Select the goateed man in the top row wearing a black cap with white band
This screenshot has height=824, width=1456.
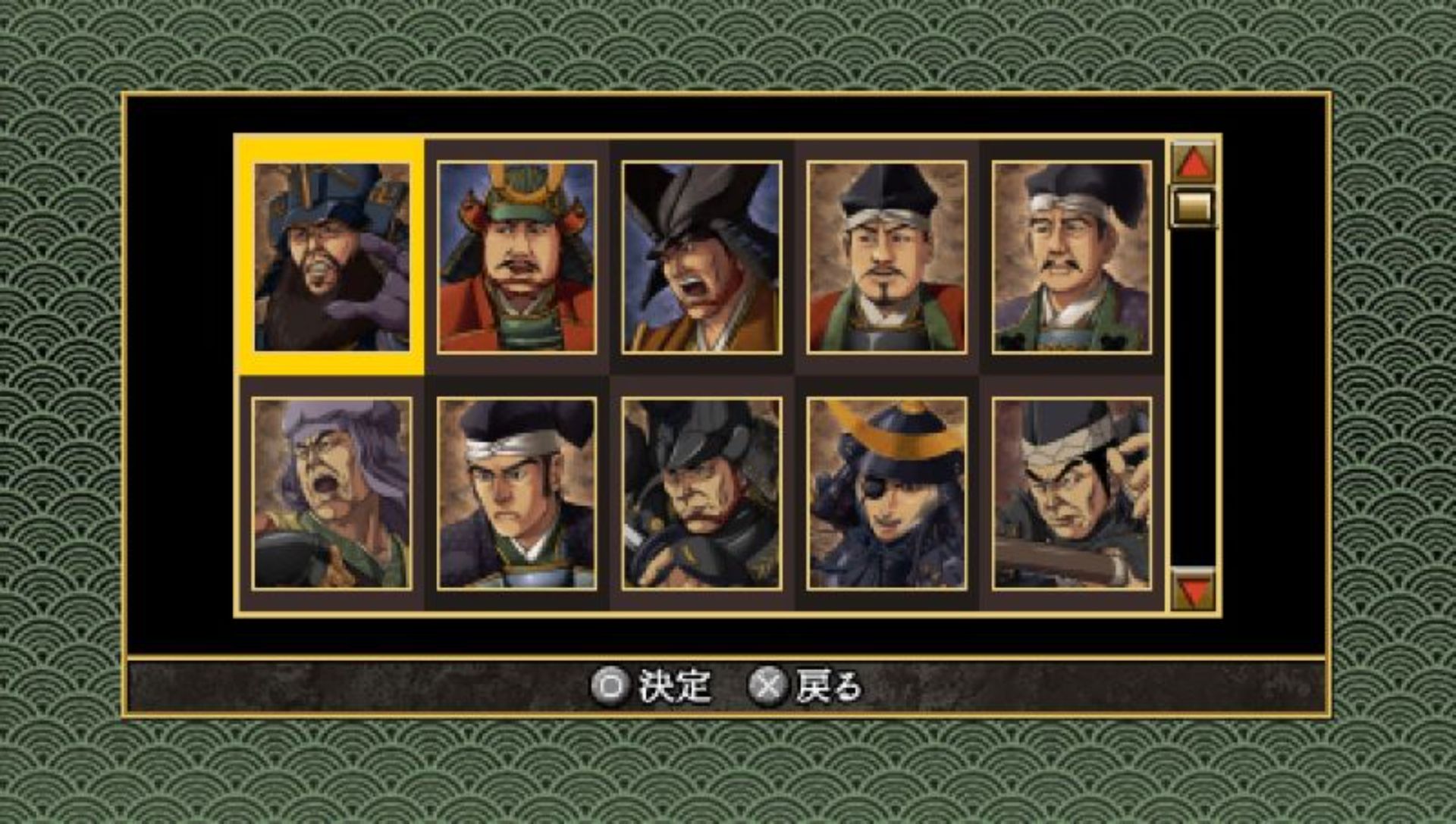click(x=886, y=257)
